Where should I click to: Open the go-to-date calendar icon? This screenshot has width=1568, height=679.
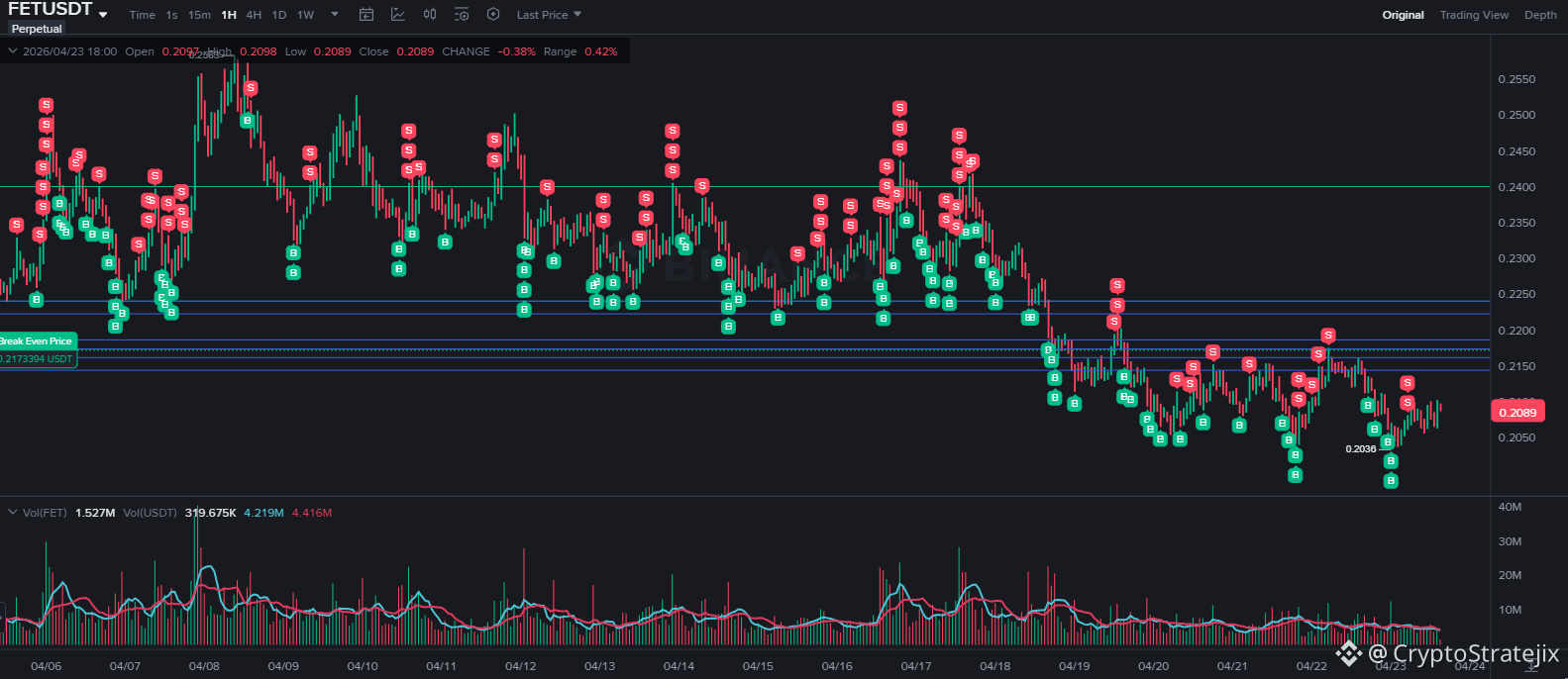[x=366, y=15]
